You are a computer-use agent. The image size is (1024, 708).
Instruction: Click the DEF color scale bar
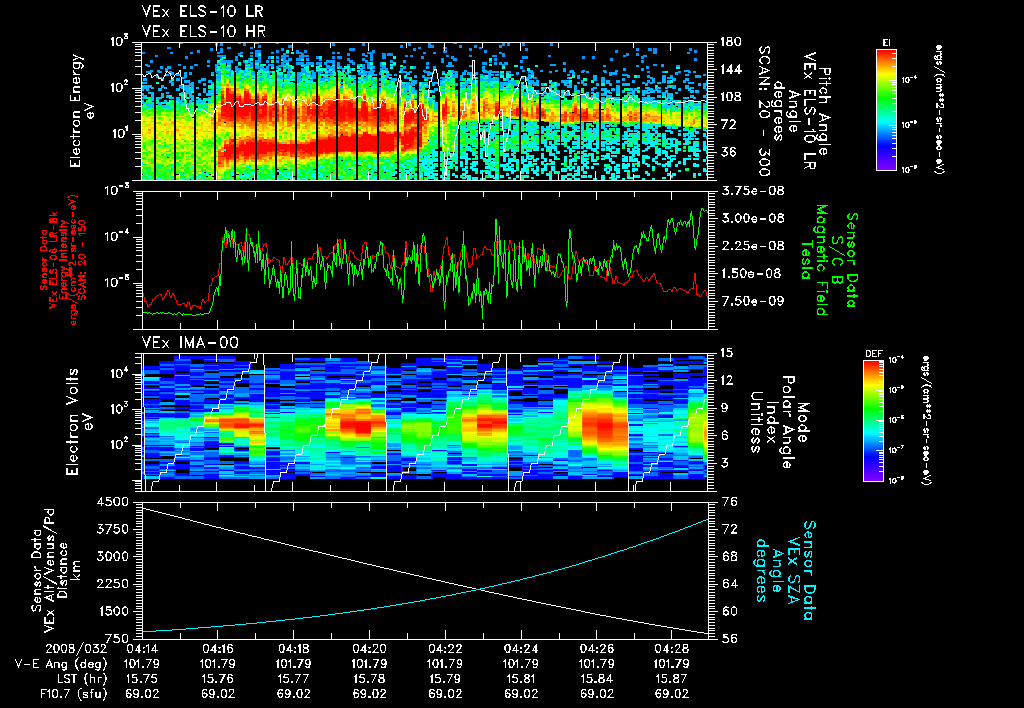point(874,421)
